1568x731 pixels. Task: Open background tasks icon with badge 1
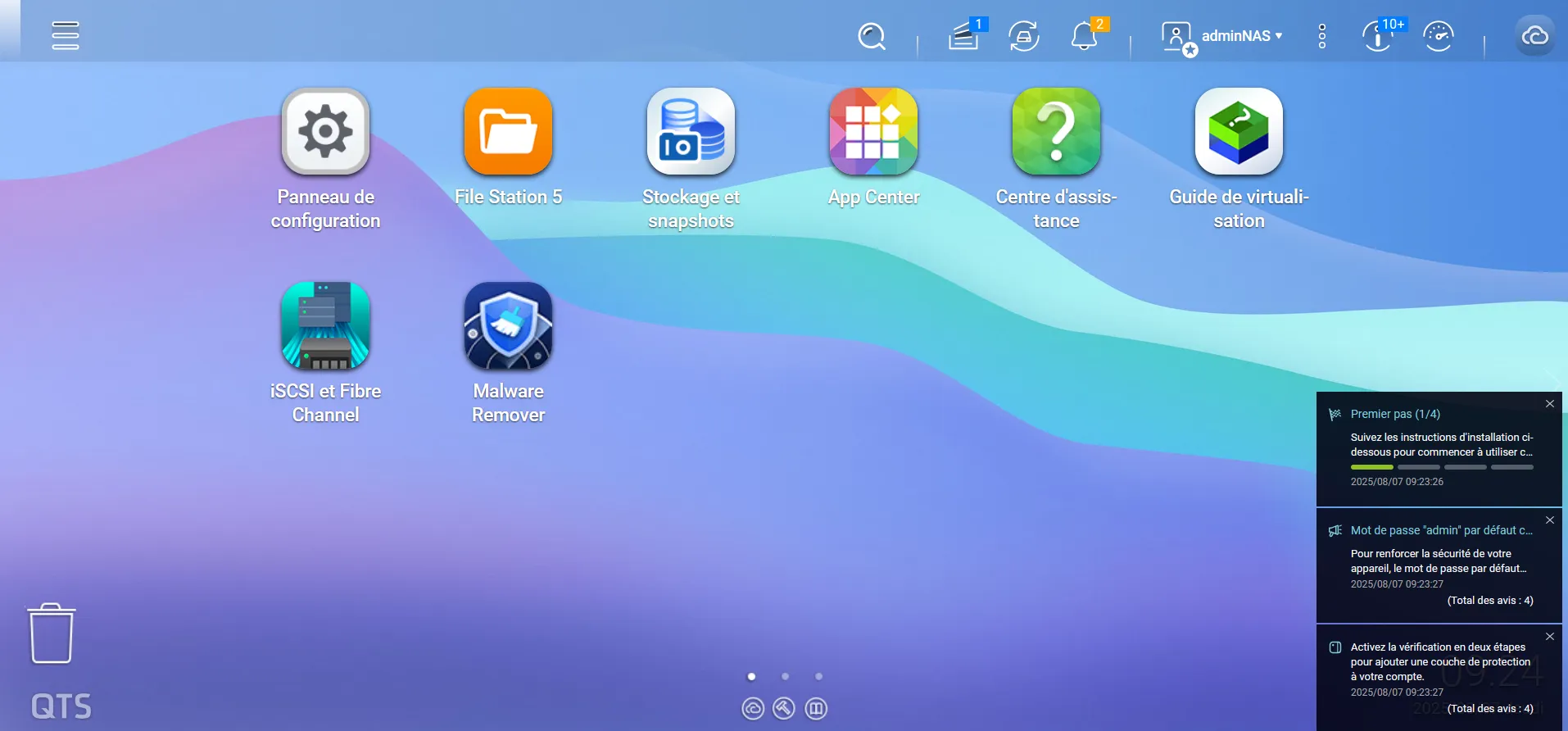point(964,36)
